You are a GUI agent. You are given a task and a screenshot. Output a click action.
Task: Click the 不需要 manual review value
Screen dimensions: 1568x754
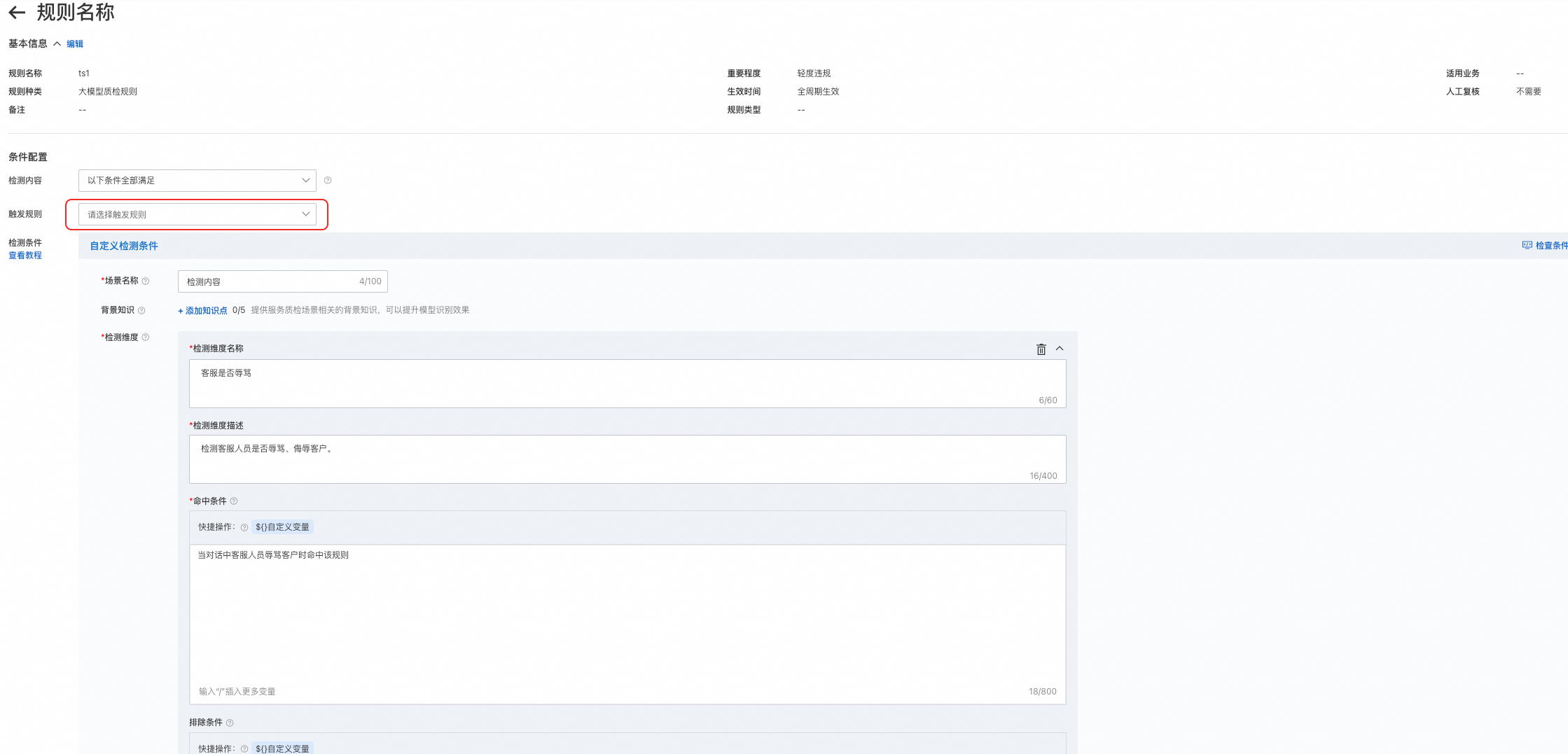tap(1529, 92)
